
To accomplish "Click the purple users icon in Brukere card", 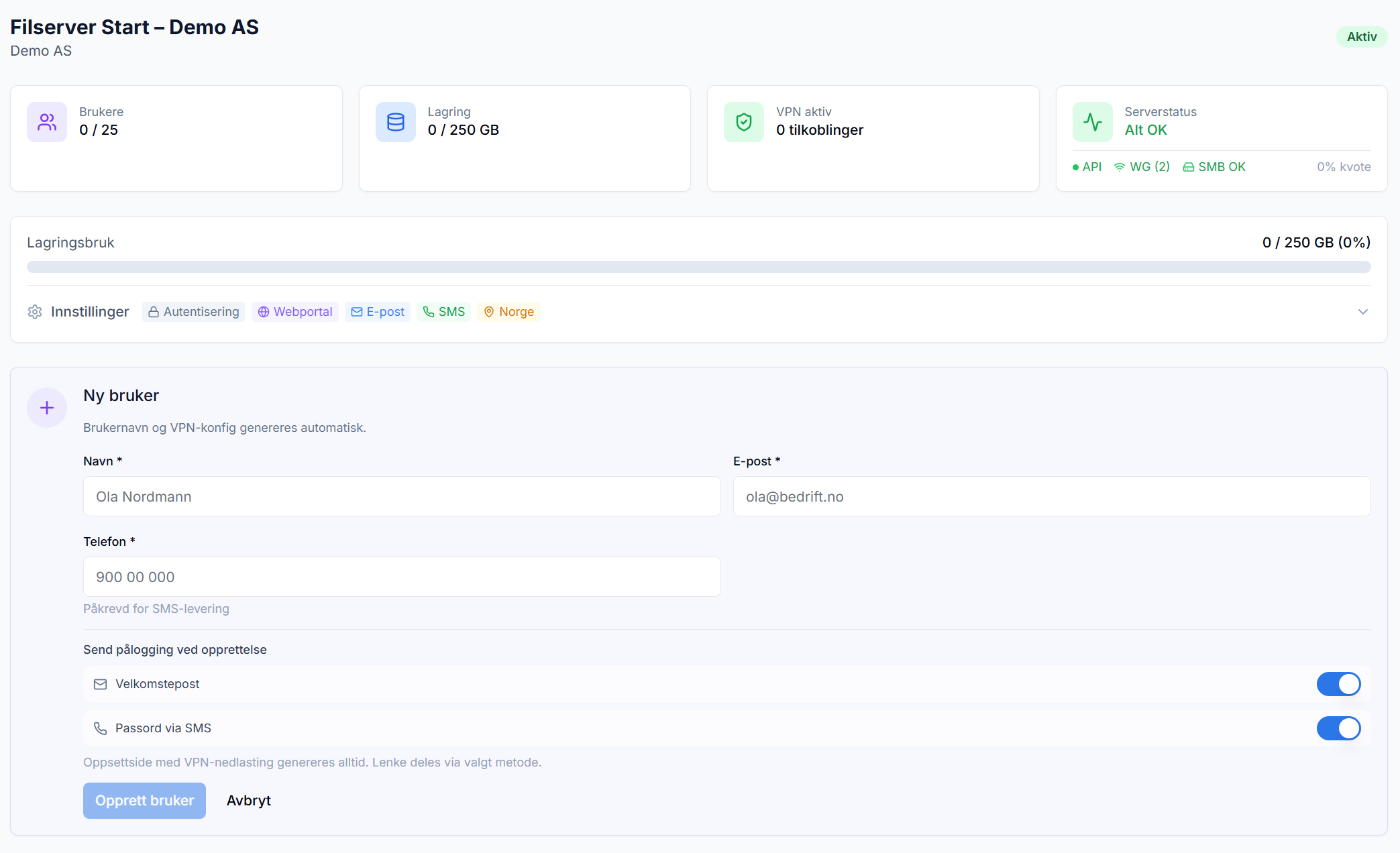I will click(x=47, y=122).
